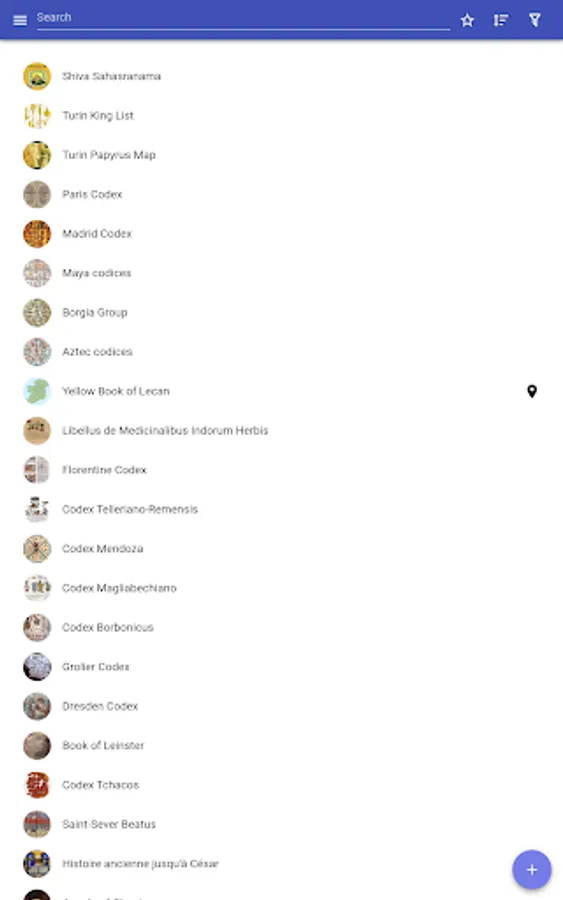Open the filter funnel options

click(x=535, y=20)
